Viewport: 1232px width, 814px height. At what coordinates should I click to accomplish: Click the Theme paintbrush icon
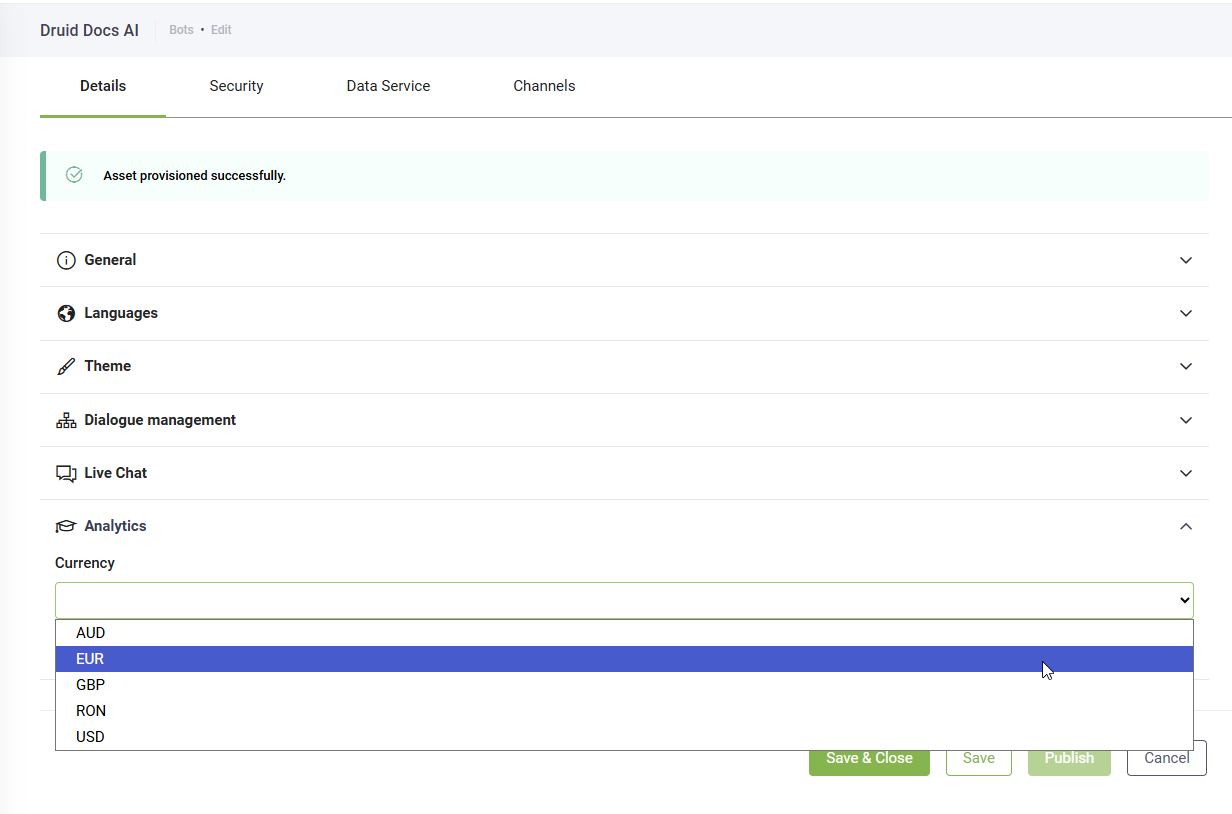66,366
